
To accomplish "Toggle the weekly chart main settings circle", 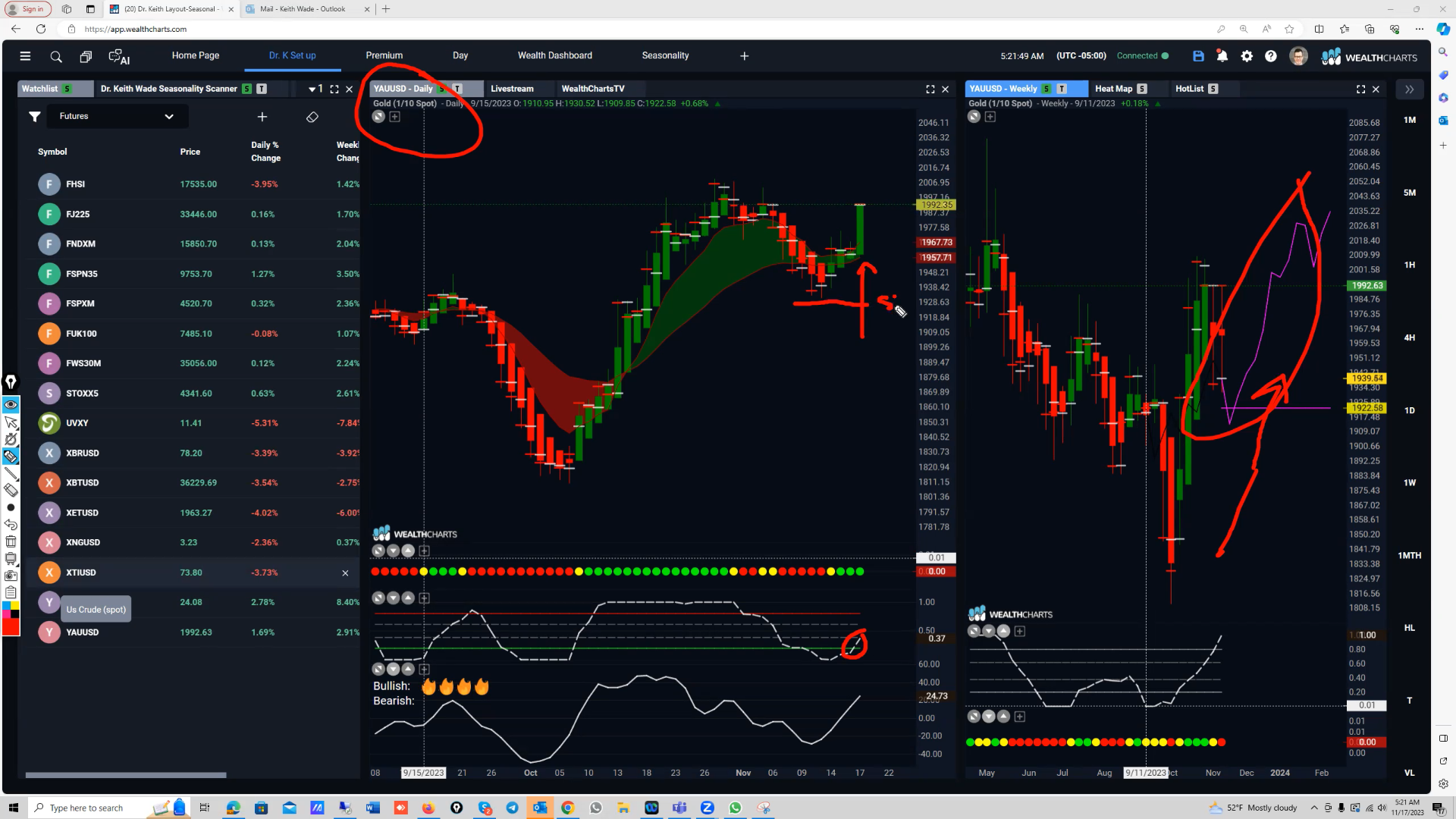I will pyautogui.click(x=974, y=117).
